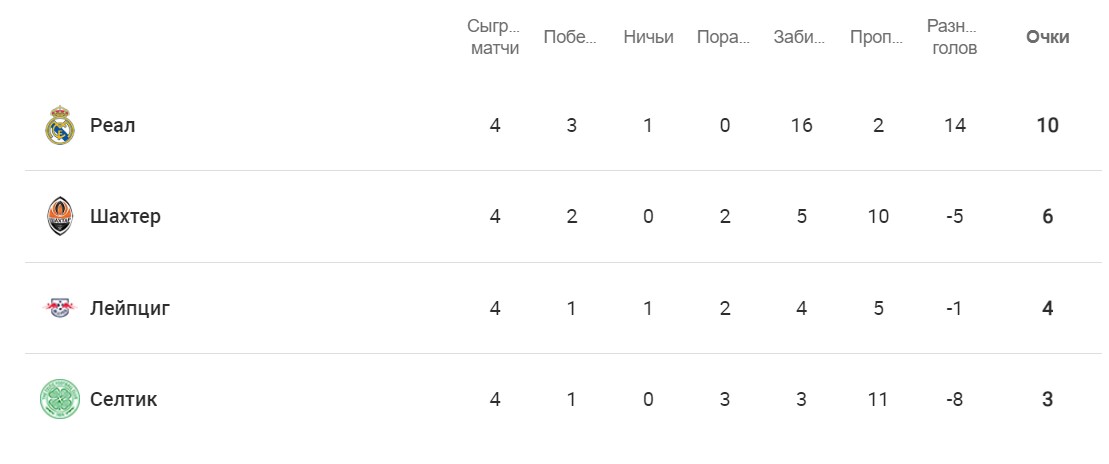Click the truncated Побе... column header
This screenshot has width=1109, height=464.
[571, 37]
